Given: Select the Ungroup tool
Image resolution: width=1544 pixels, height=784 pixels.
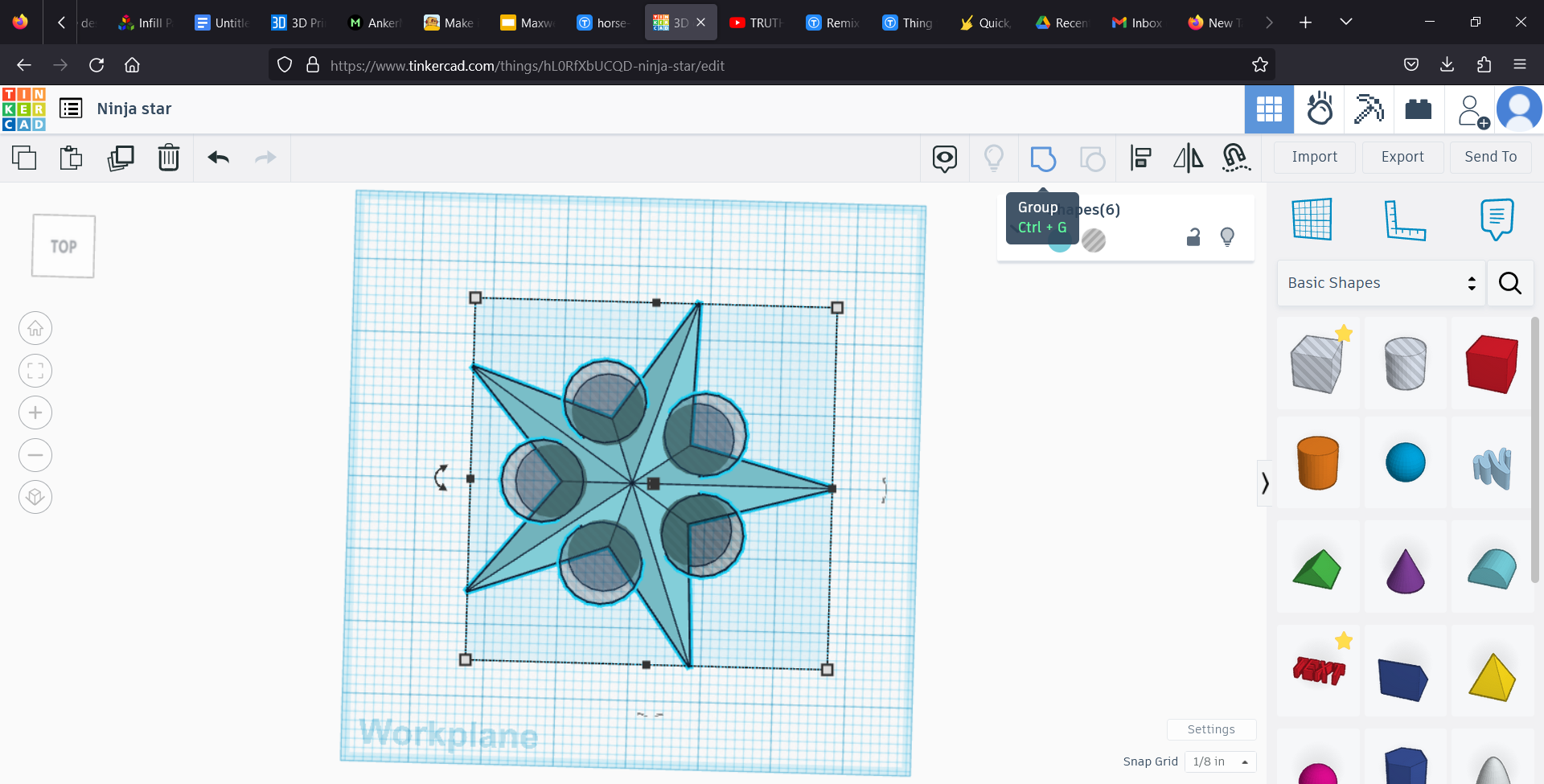Looking at the screenshot, I should [x=1092, y=158].
